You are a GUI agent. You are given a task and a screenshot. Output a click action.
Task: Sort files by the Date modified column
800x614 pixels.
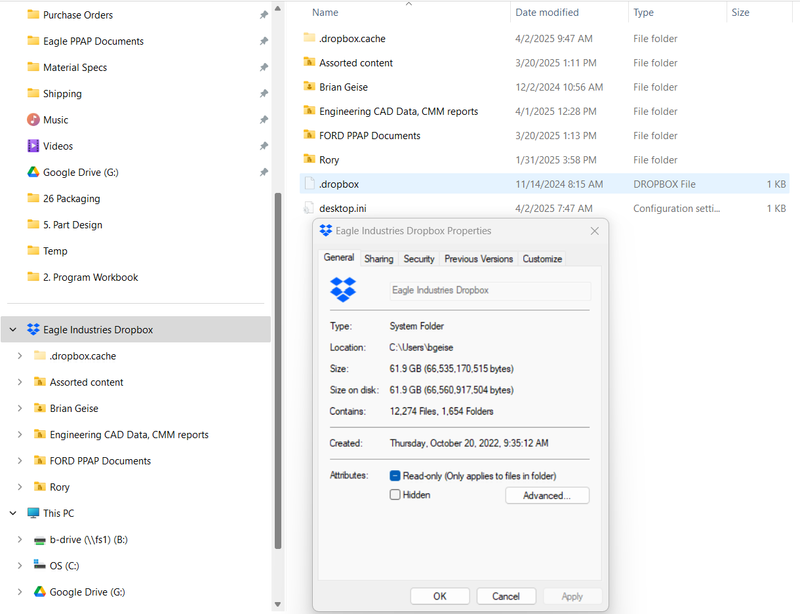[x=546, y=13]
